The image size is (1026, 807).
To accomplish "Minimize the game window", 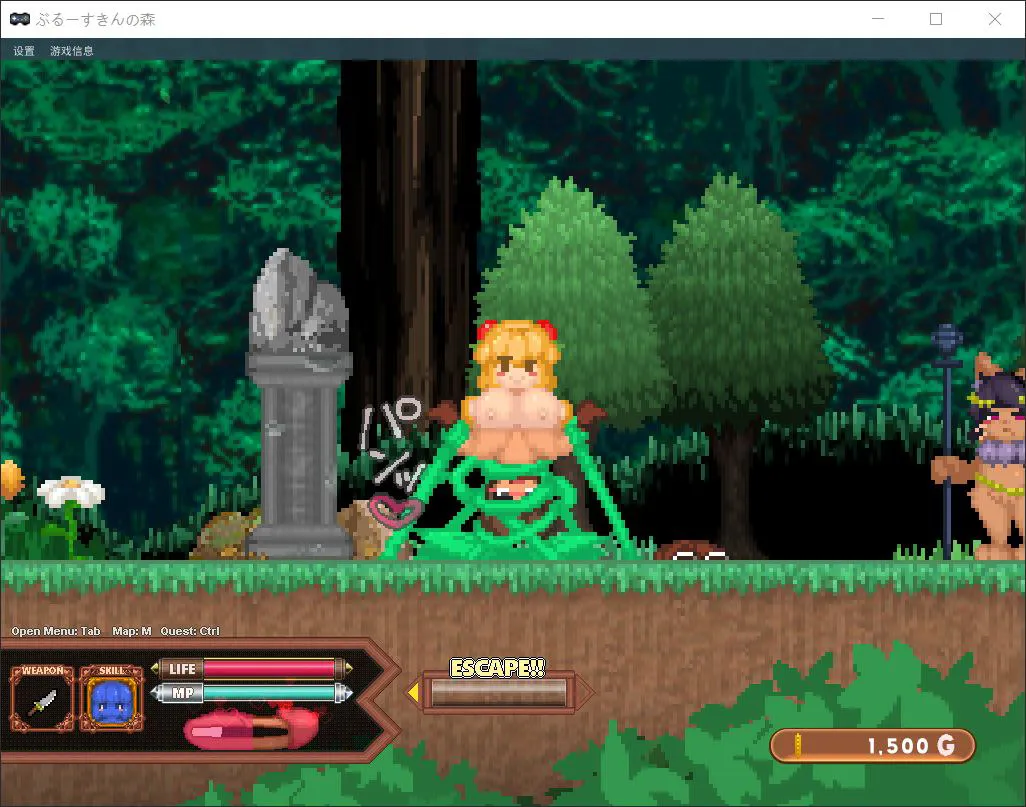I will click(x=878, y=19).
